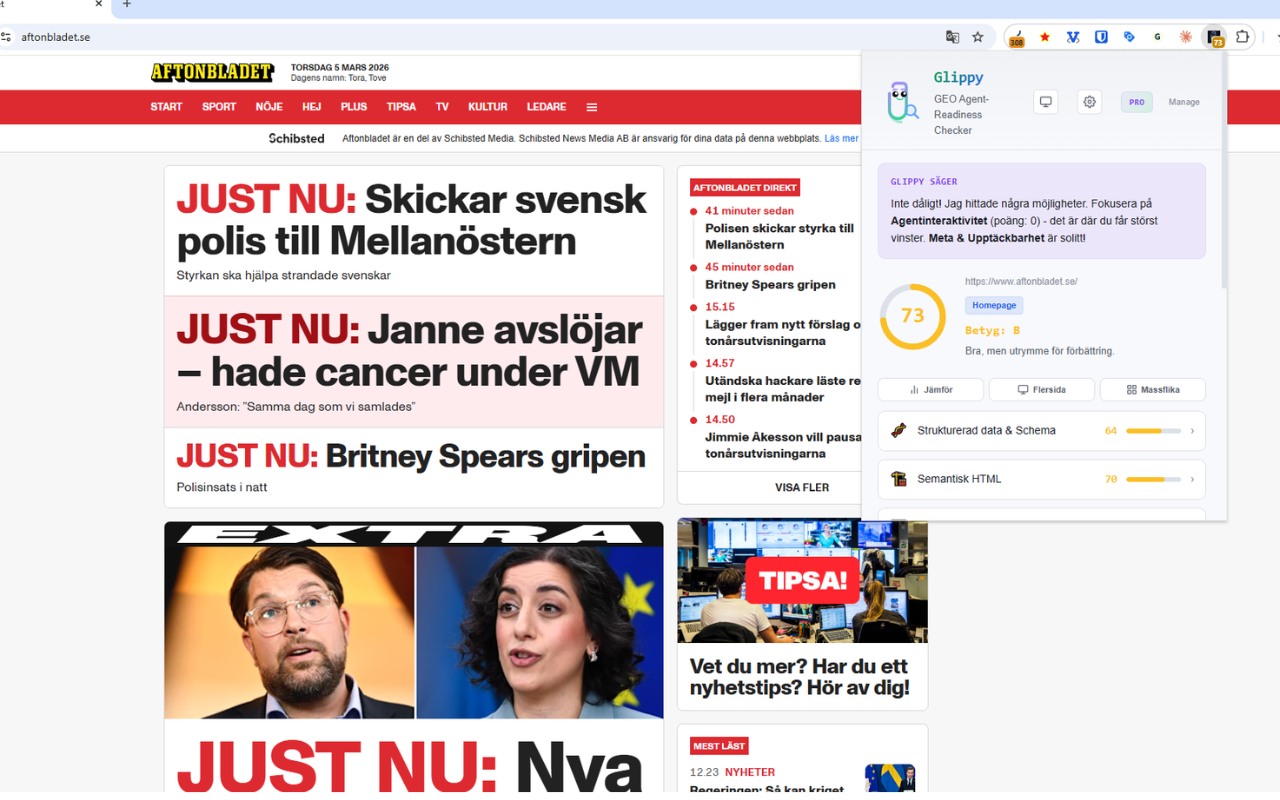Open the SPORT section in navigation
The width and height of the screenshot is (1280, 800).
[219, 107]
